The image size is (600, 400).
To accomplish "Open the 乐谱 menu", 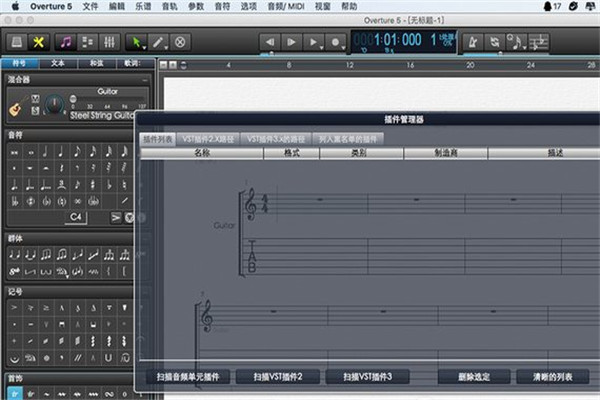I will (143, 7).
